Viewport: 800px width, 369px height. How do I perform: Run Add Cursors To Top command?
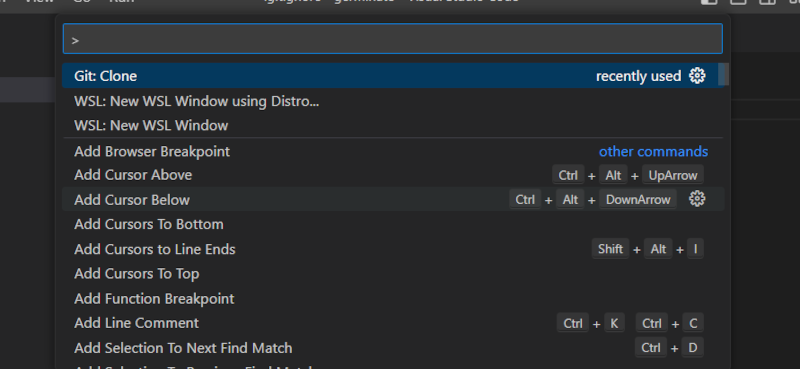click(392, 274)
